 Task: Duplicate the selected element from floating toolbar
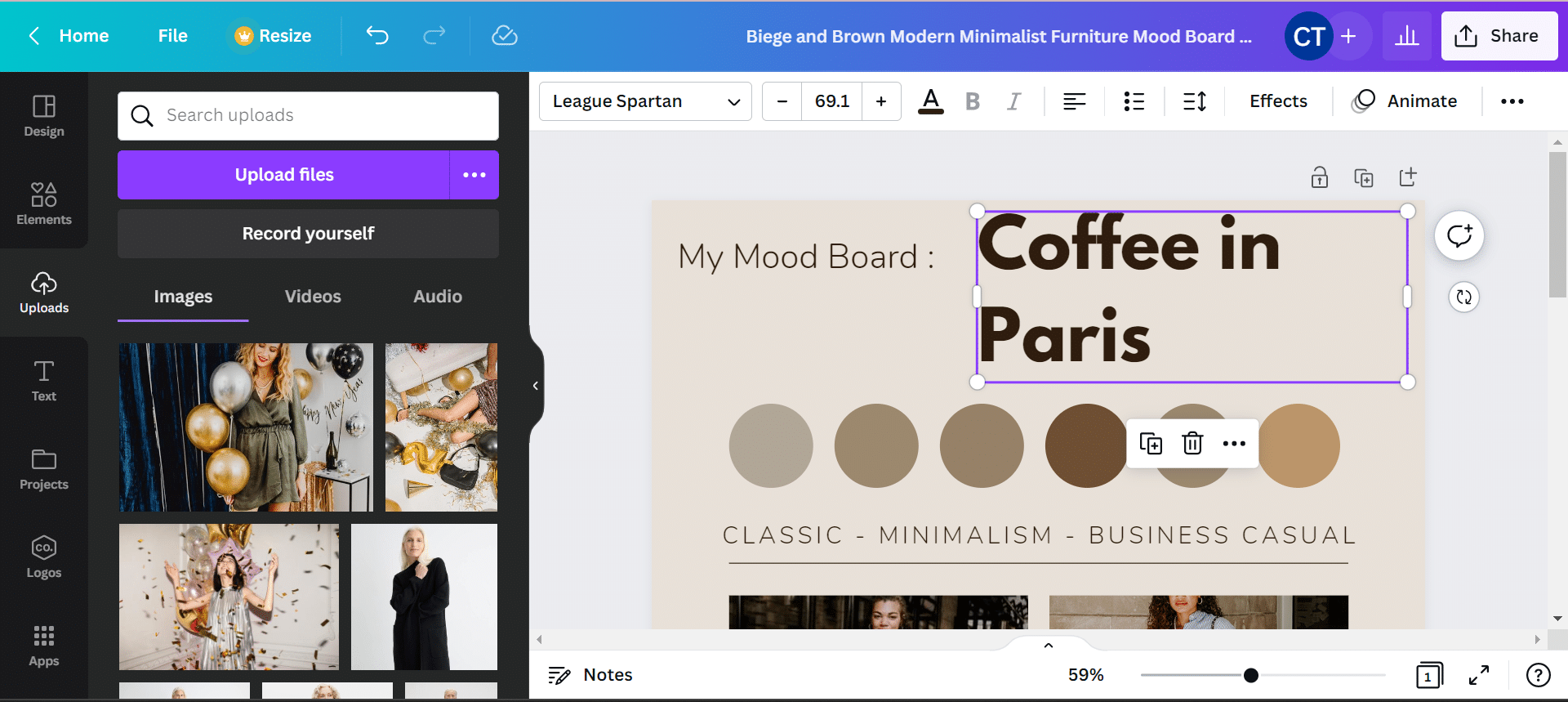coord(1151,443)
